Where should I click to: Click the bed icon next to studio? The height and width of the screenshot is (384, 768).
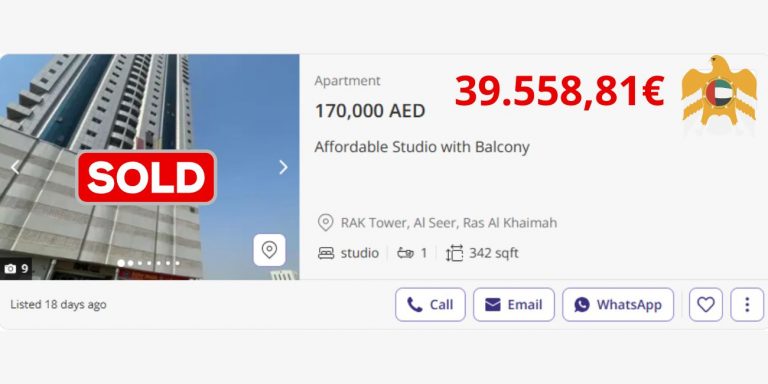click(x=326, y=253)
